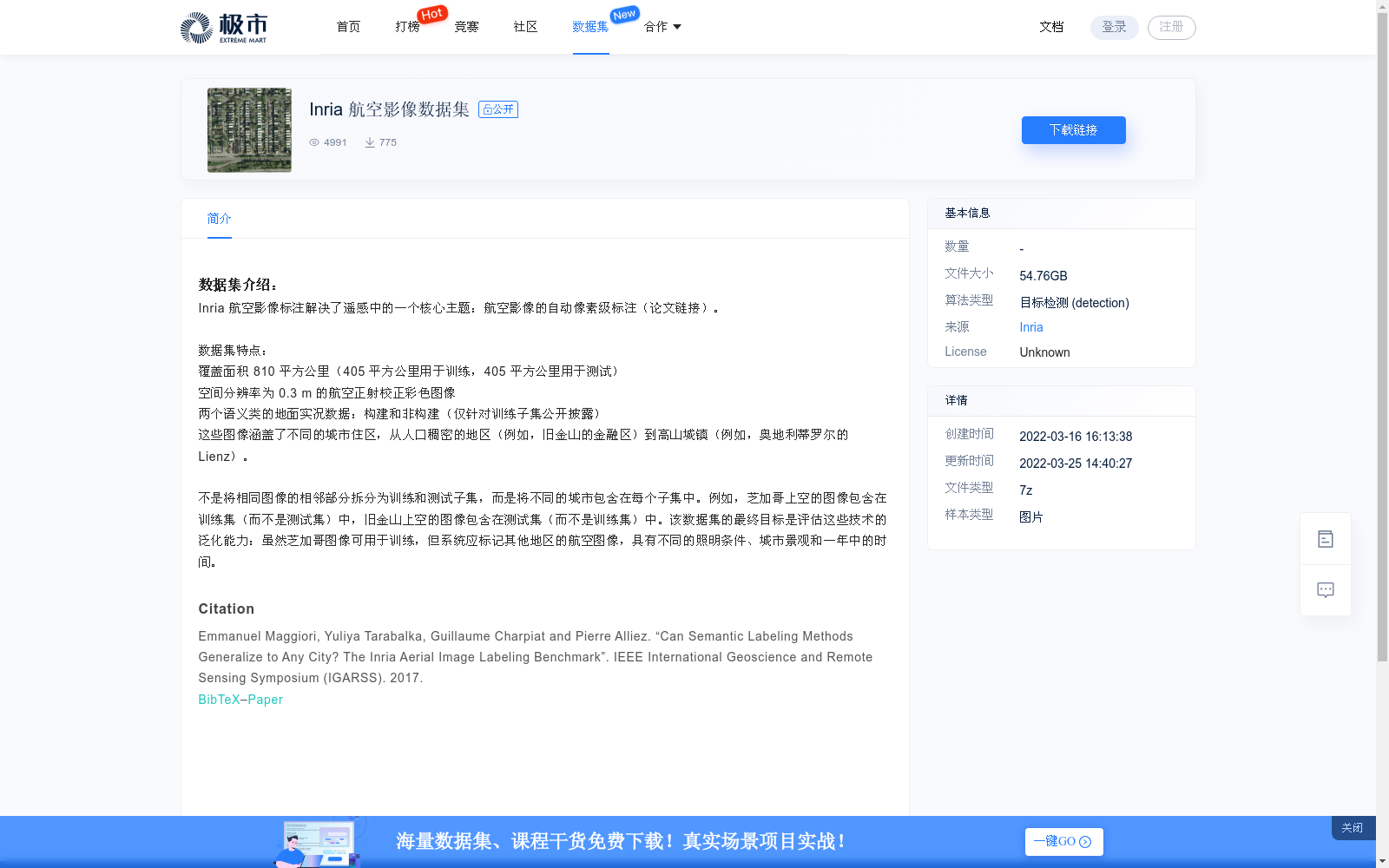Image resolution: width=1389 pixels, height=868 pixels.
Task: Click the 登录 login button
Action: click(x=1114, y=27)
